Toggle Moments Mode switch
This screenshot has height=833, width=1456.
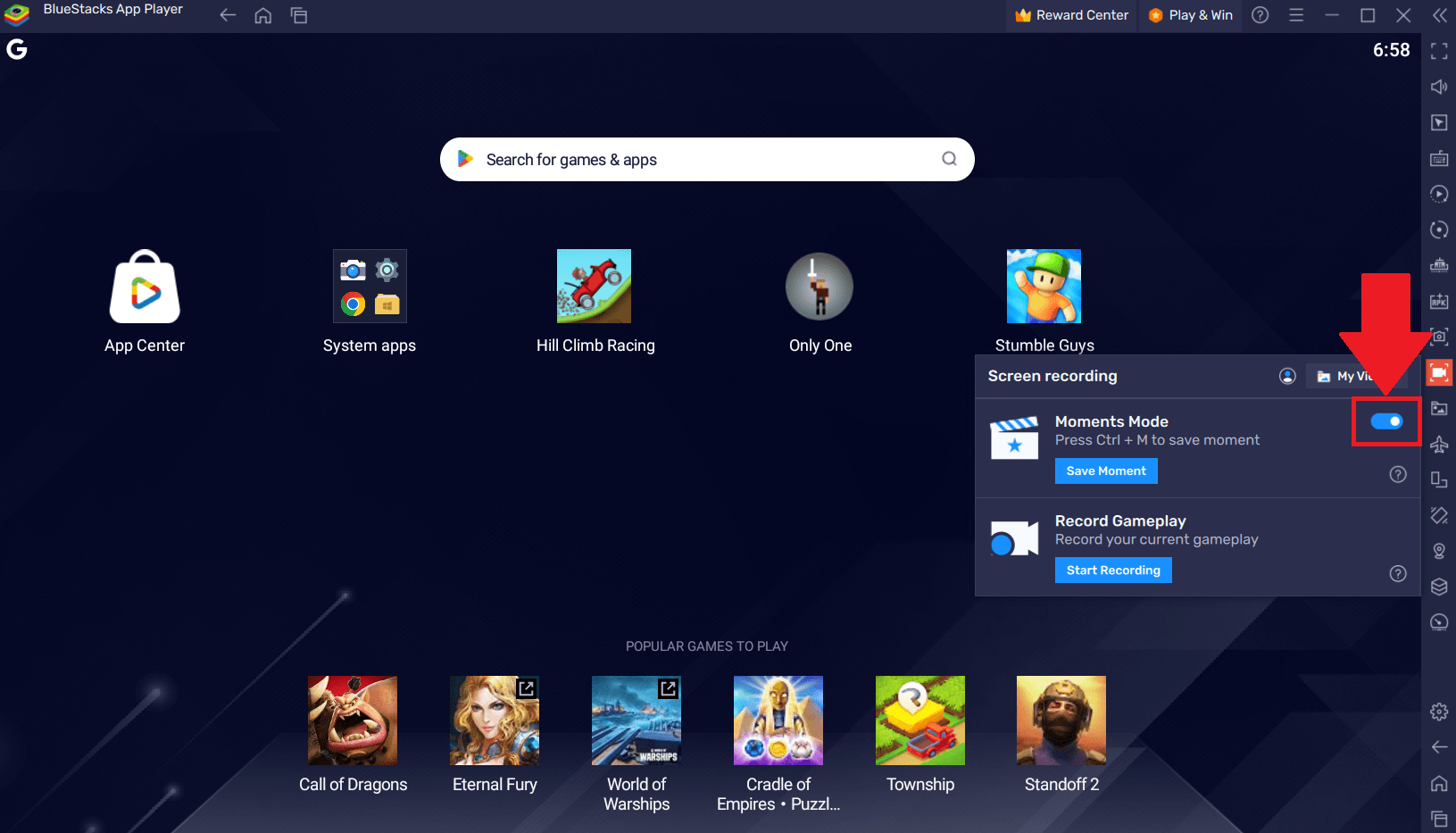point(1386,421)
